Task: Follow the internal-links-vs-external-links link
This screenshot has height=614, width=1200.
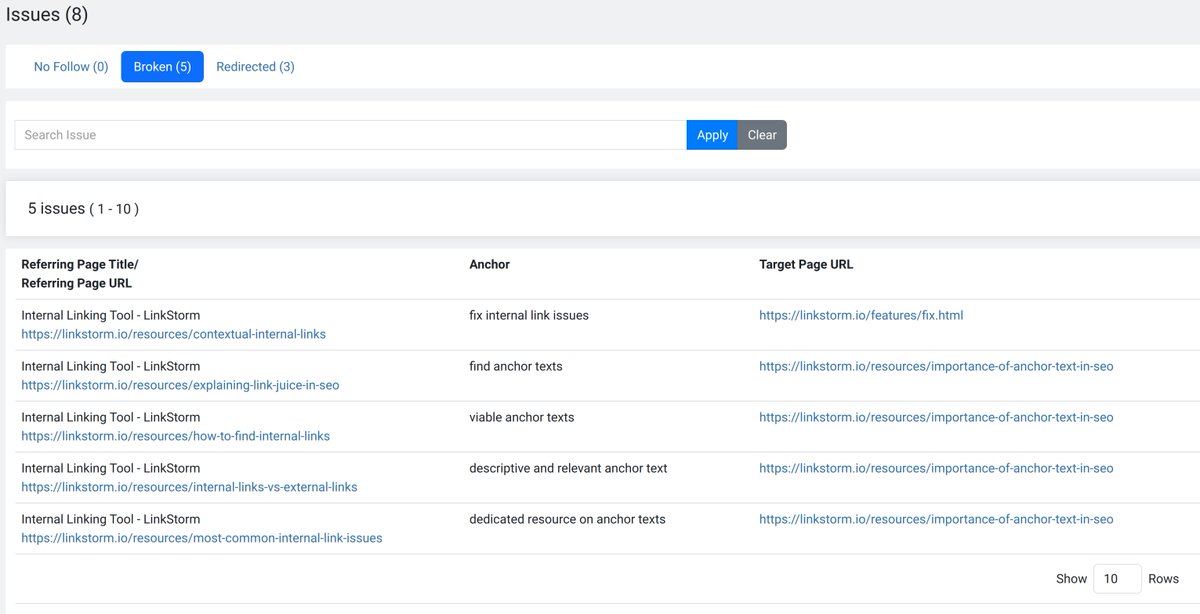Action: (188, 486)
